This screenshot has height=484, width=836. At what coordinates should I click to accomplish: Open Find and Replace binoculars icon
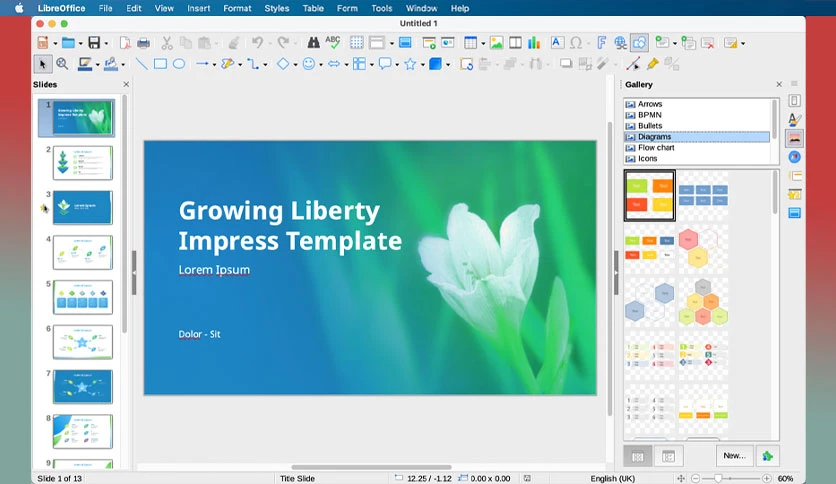point(314,43)
